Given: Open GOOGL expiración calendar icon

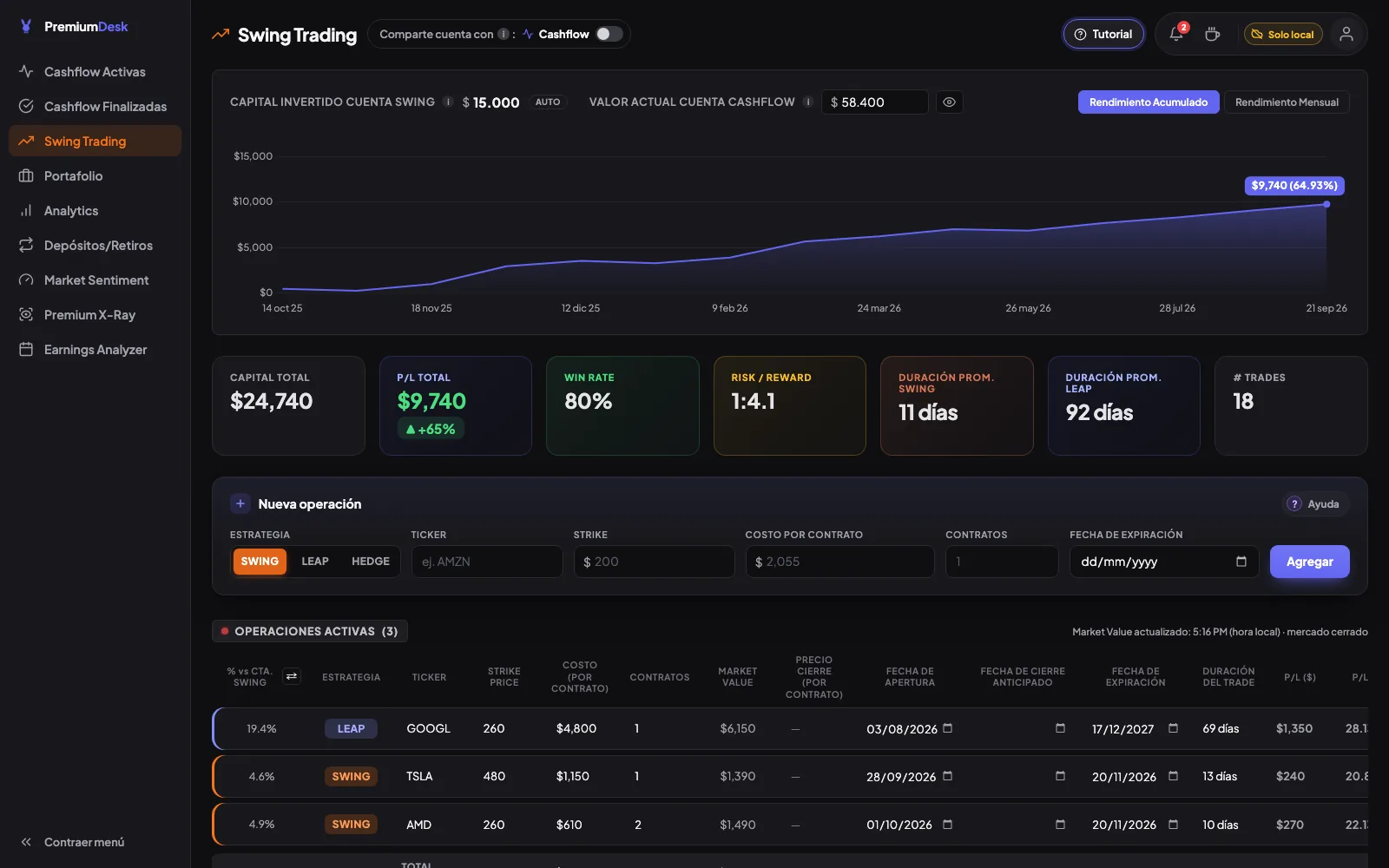Looking at the screenshot, I should (1173, 728).
